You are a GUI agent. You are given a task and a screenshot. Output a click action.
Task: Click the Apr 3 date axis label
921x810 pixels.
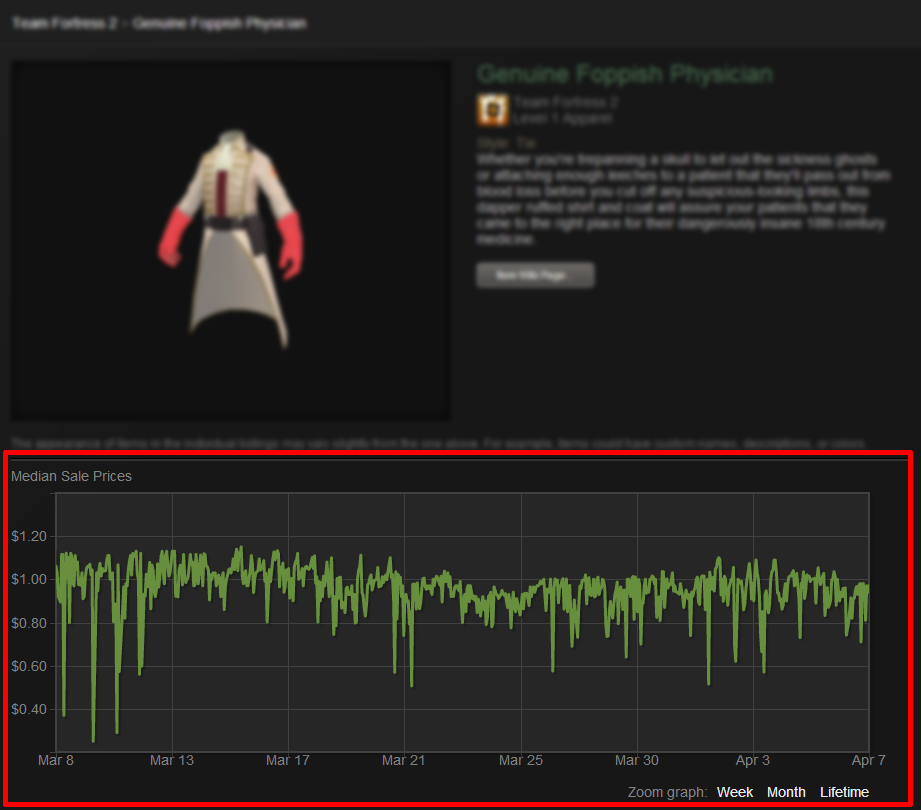coord(752,760)
